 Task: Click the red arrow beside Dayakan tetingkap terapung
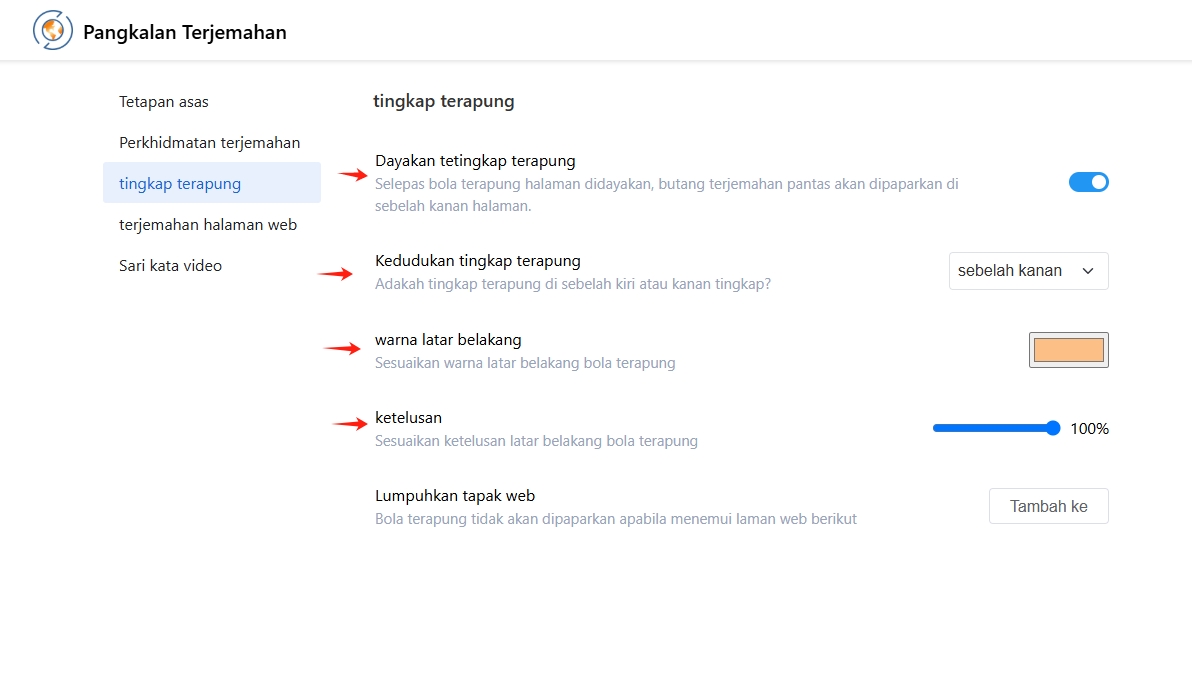pyautogui.click(x=353, y=175)
